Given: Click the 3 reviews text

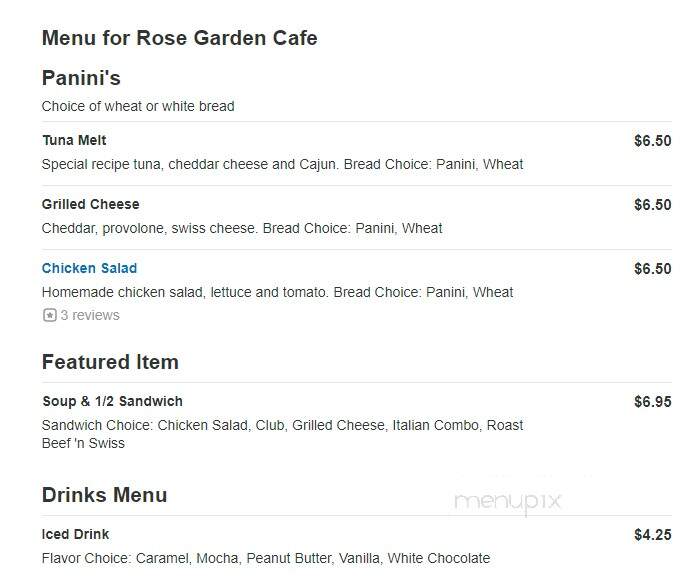Looking at the screenshot, I should click(x=90, y=315).
